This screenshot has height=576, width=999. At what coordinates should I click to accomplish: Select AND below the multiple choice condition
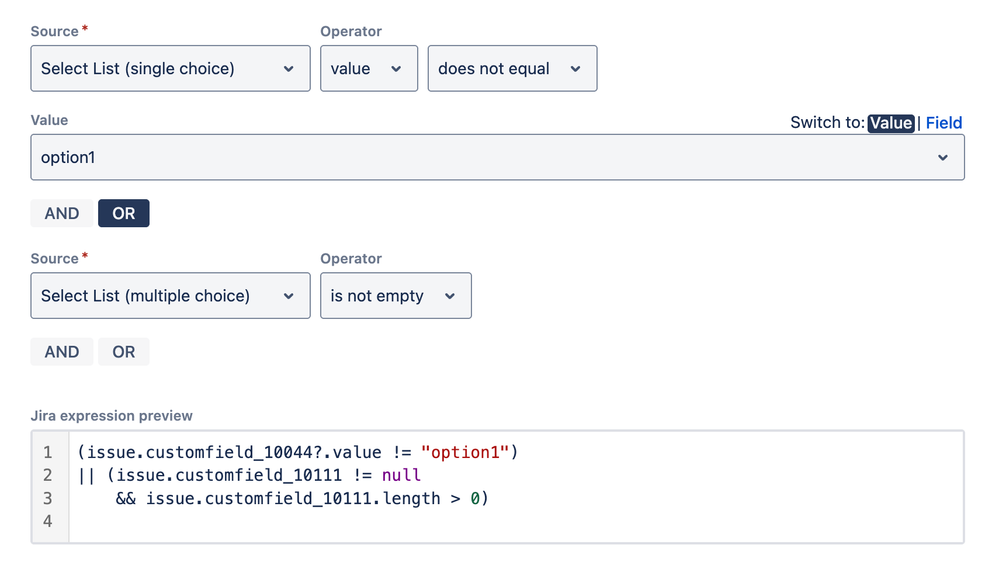[61, 351]
